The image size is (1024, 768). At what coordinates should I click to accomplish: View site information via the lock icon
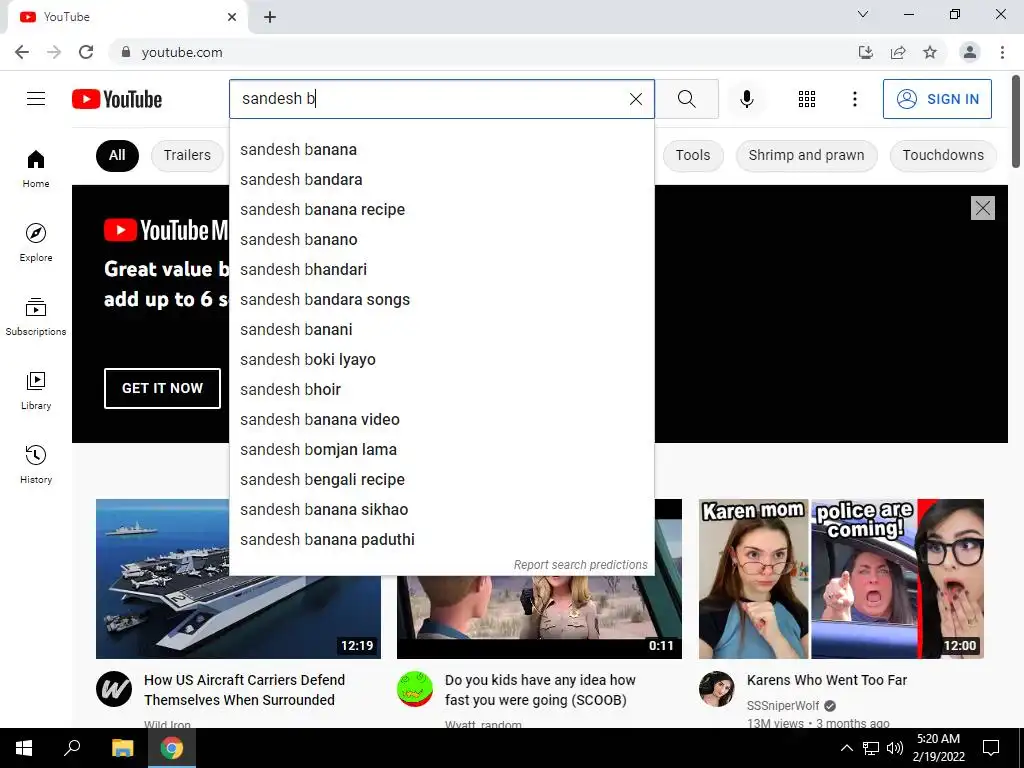pyautogui.click(x=126, y=52)
